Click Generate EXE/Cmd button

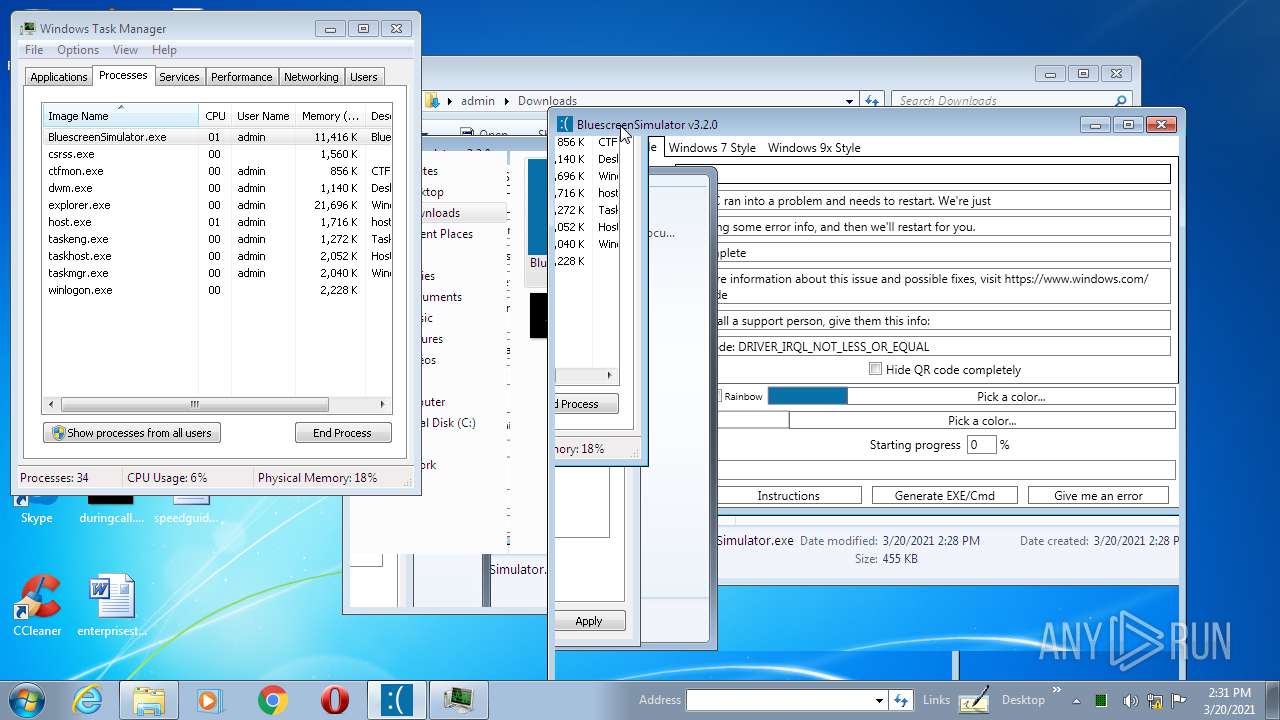tap(945, 495)
